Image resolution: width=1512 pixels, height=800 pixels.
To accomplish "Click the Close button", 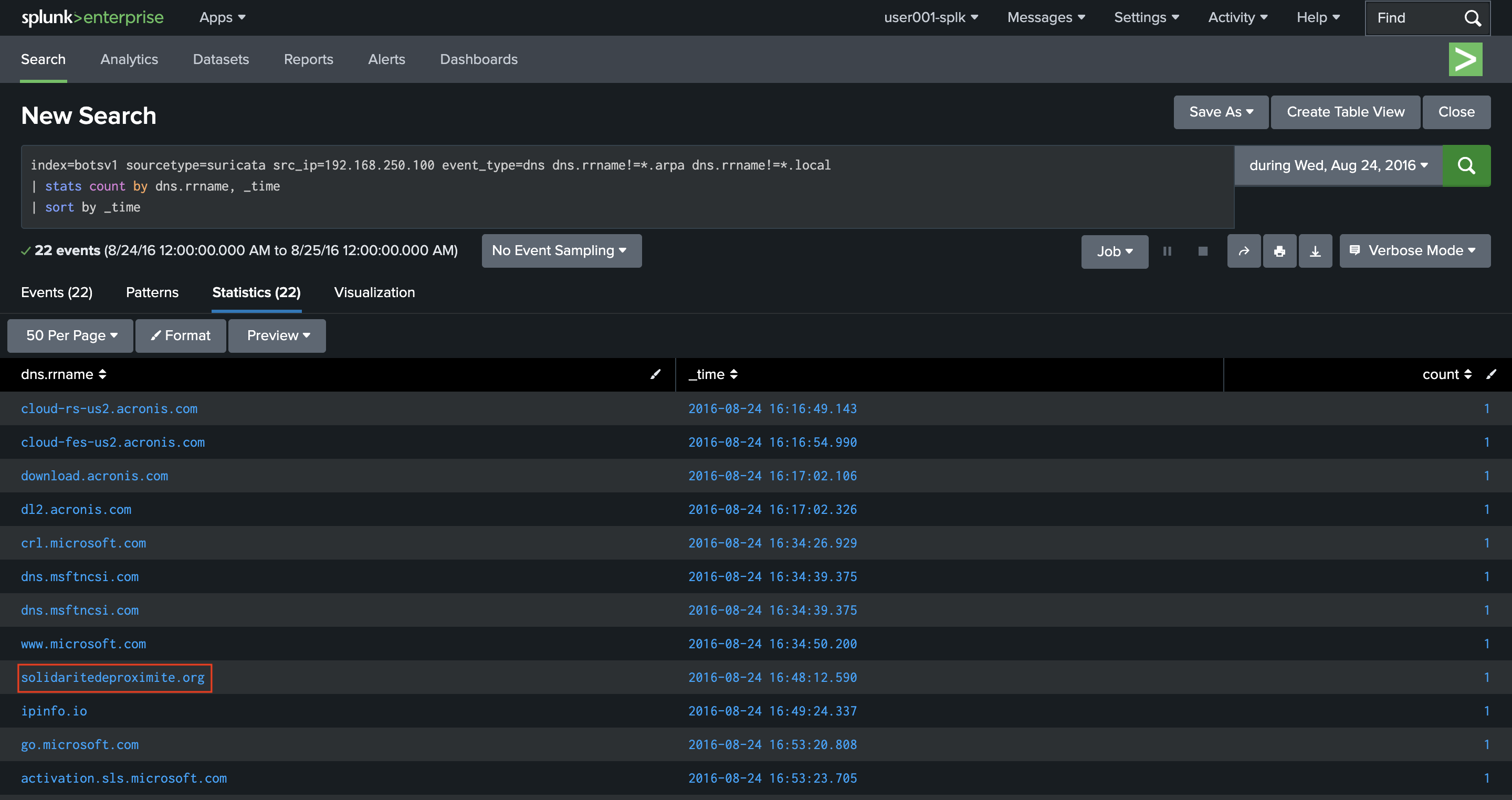I will click(x=1456, y=112).
